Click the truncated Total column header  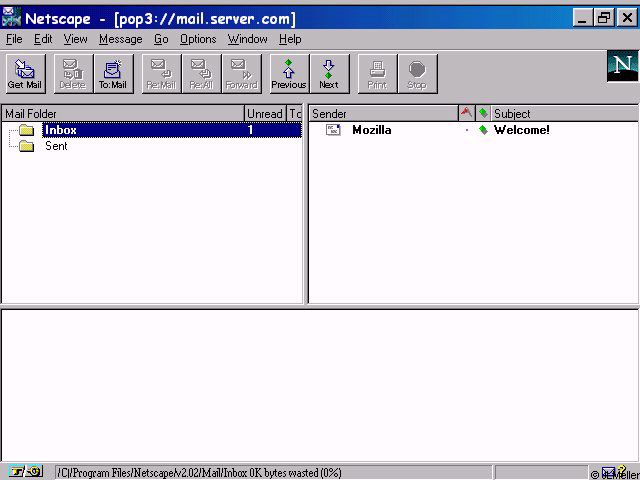295,113
